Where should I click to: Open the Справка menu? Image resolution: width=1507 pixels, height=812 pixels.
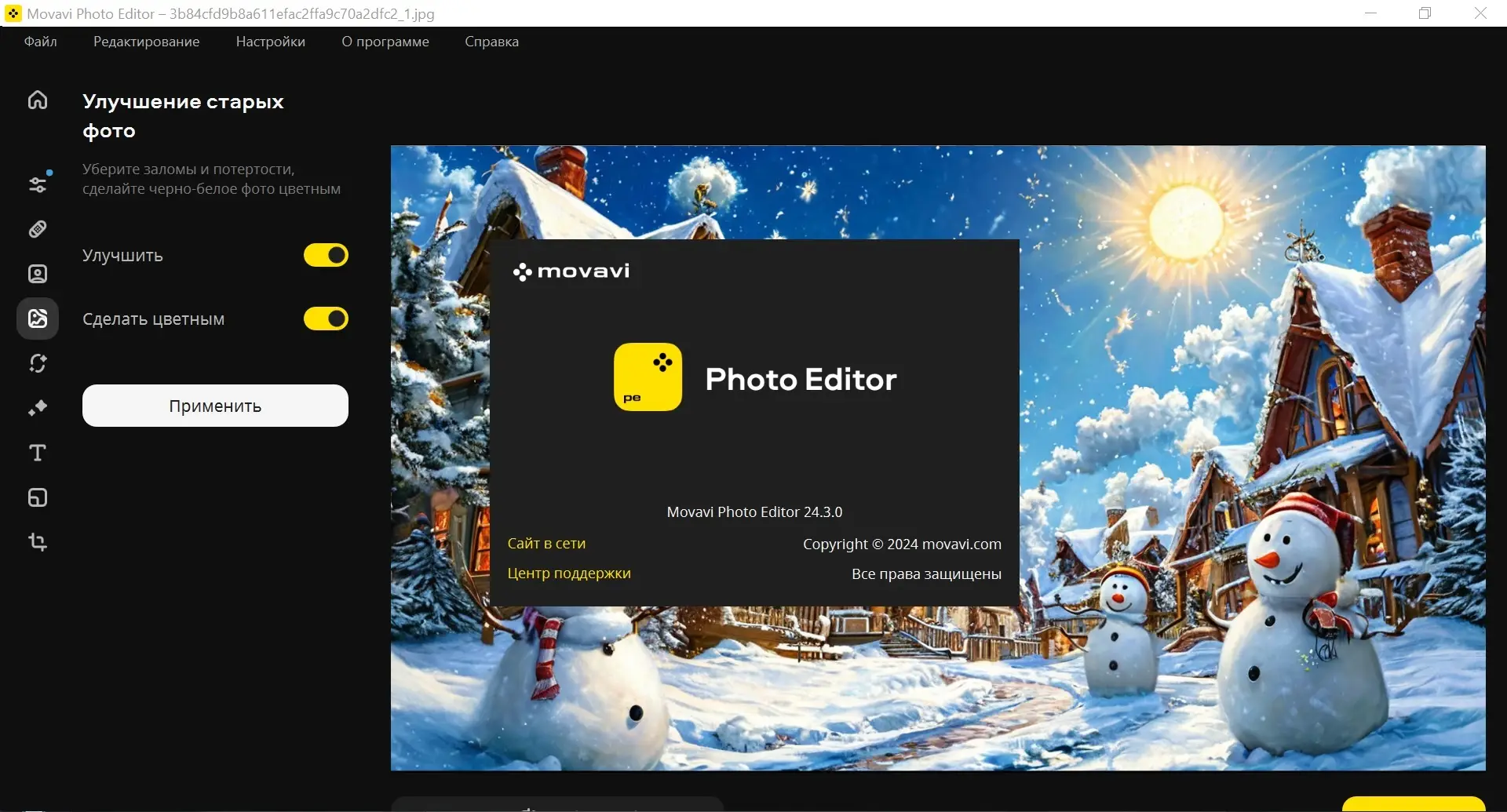[x=491, y=42]
